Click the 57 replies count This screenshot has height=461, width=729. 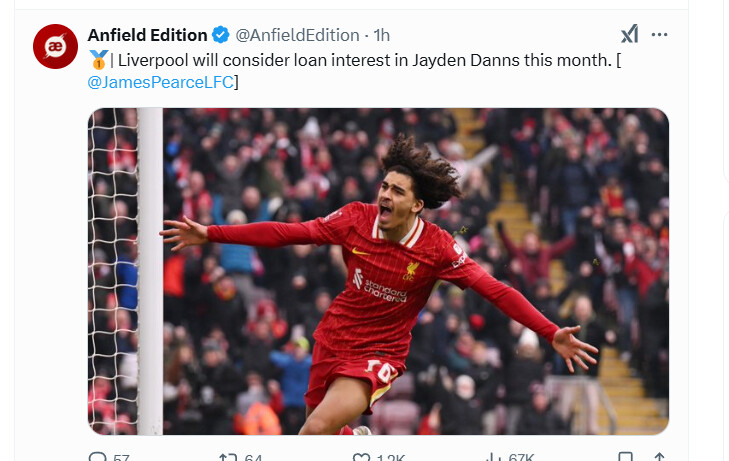(x=121, y=458)
